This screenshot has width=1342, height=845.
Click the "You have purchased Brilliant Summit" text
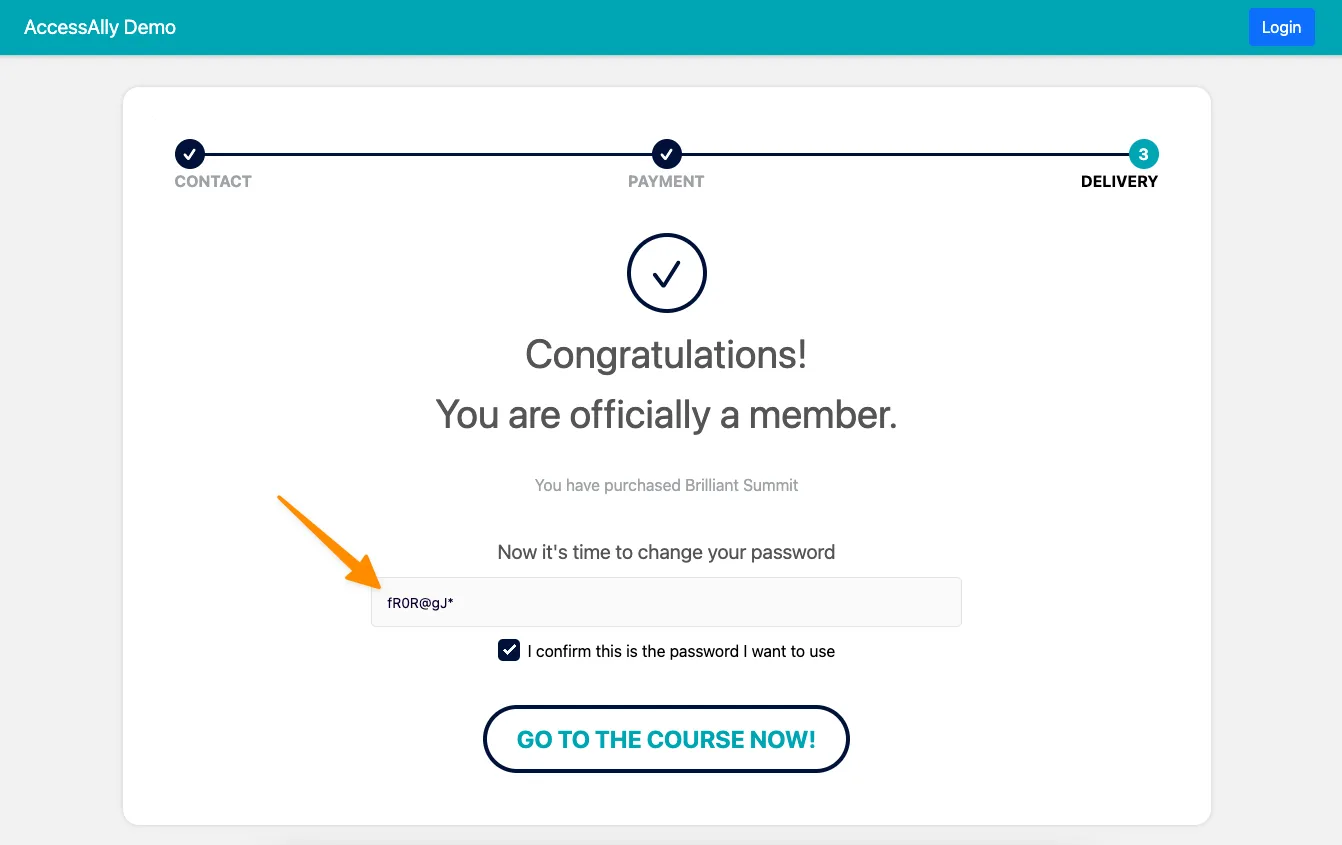(666, 485)
